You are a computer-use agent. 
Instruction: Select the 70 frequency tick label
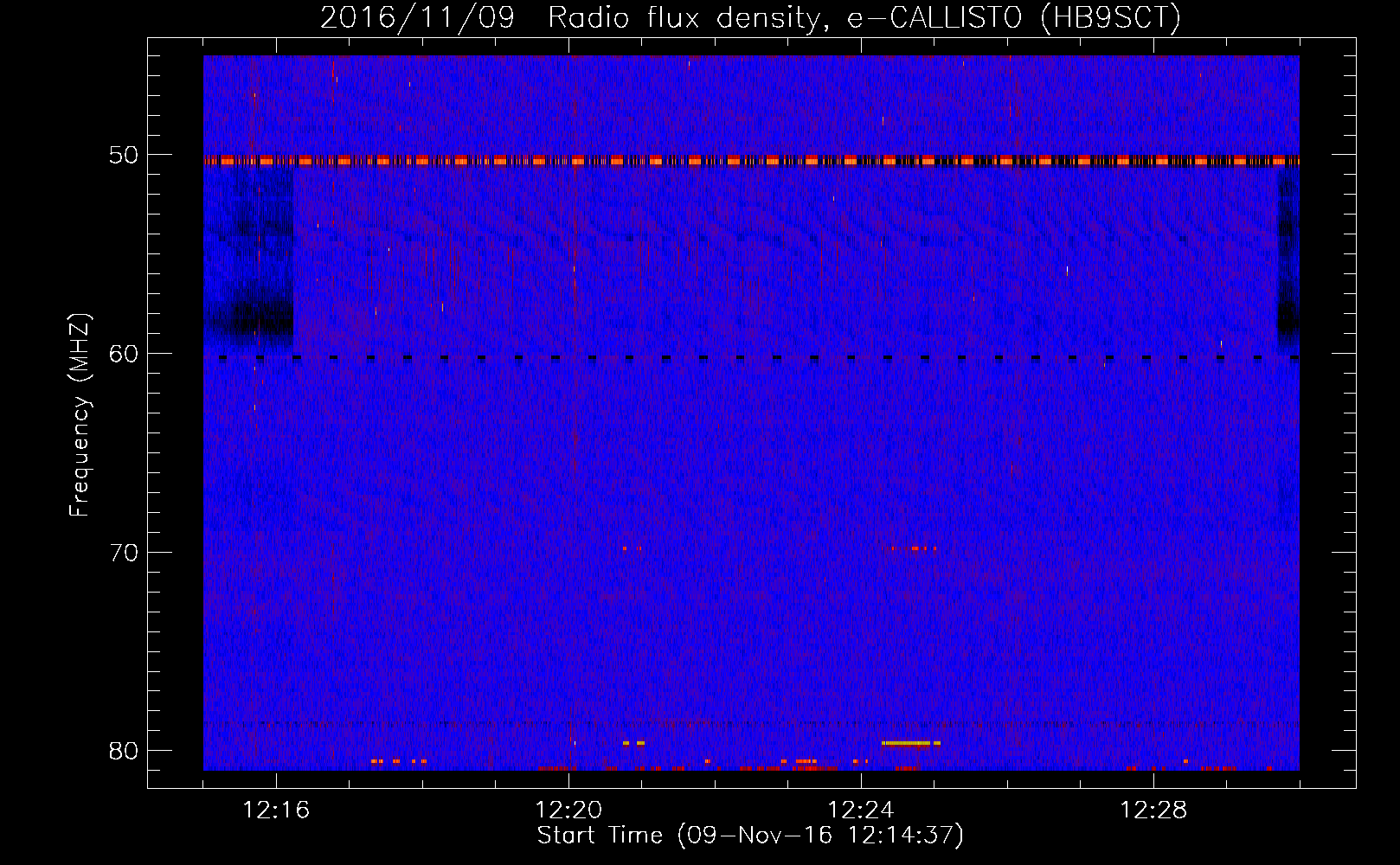coord(124,553)
